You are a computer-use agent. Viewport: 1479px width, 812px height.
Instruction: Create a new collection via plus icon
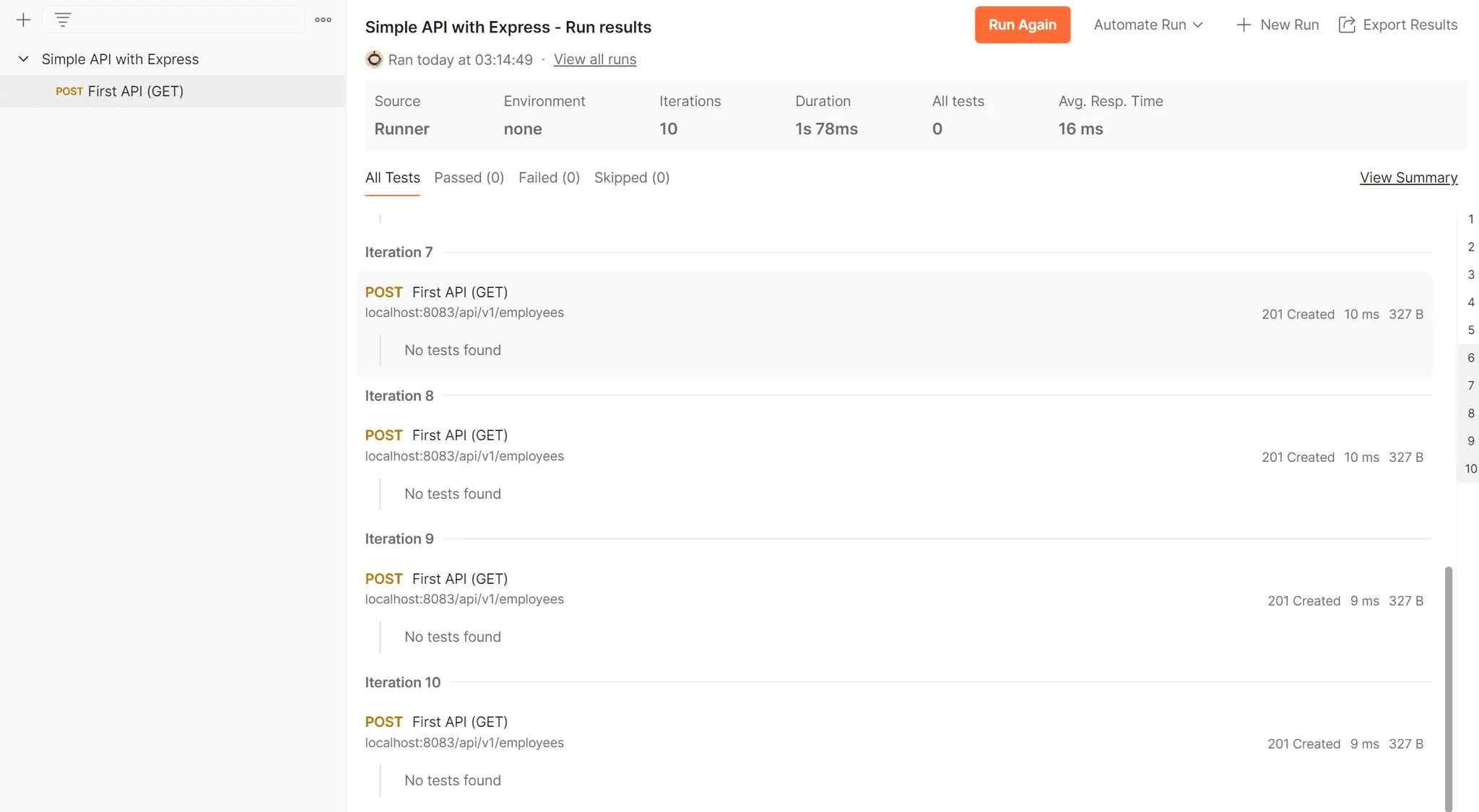[24, 19]
